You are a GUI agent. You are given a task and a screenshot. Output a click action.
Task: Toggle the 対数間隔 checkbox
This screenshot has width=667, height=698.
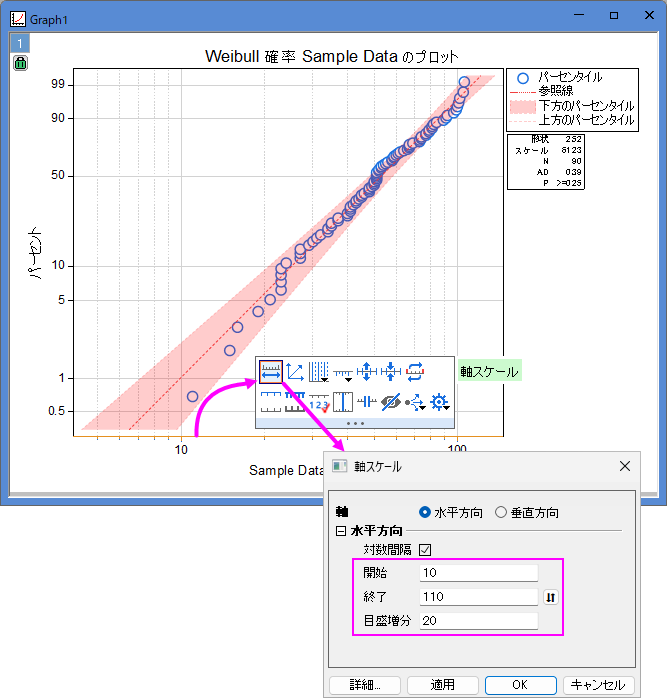click(425, 550)
